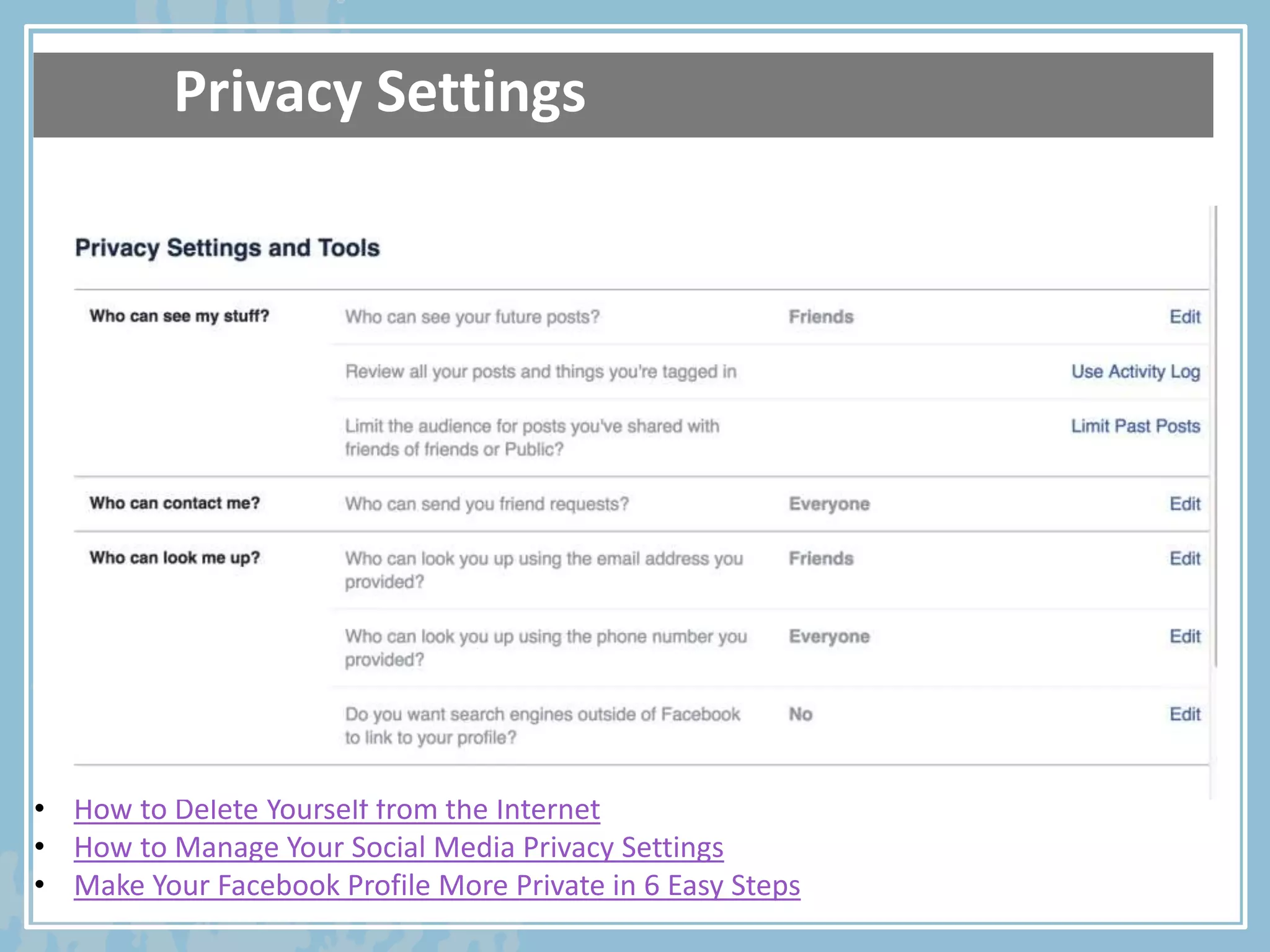This screenshot has width=1270, height=952.
Task: Edit who can send you friend requests
Action: (1184, 504)
